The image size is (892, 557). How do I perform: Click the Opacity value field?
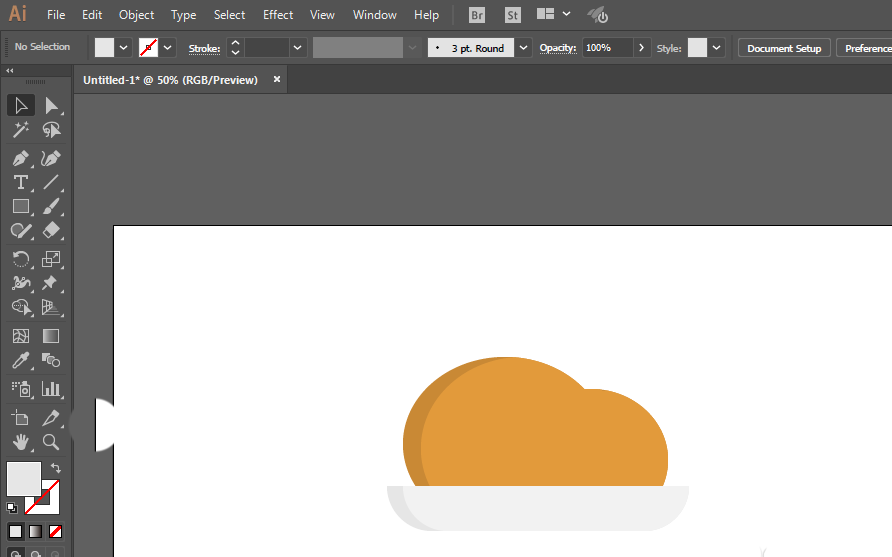click(606, 48)
